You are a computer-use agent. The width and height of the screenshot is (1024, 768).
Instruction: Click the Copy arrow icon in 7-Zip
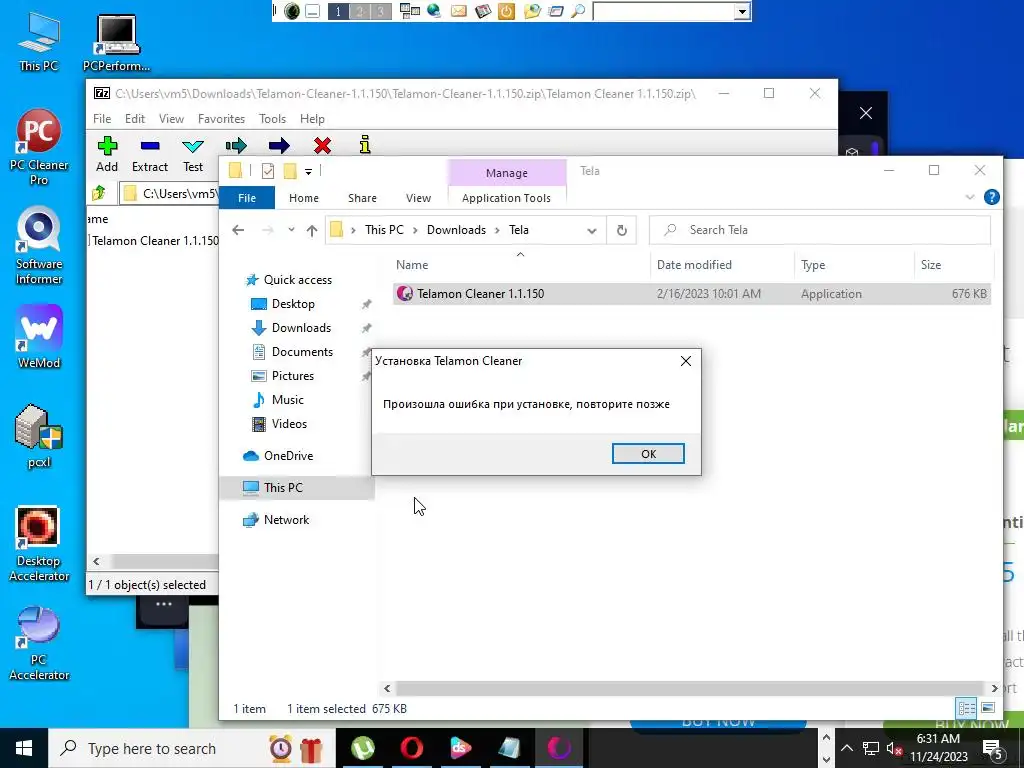[x=236, y=146]
